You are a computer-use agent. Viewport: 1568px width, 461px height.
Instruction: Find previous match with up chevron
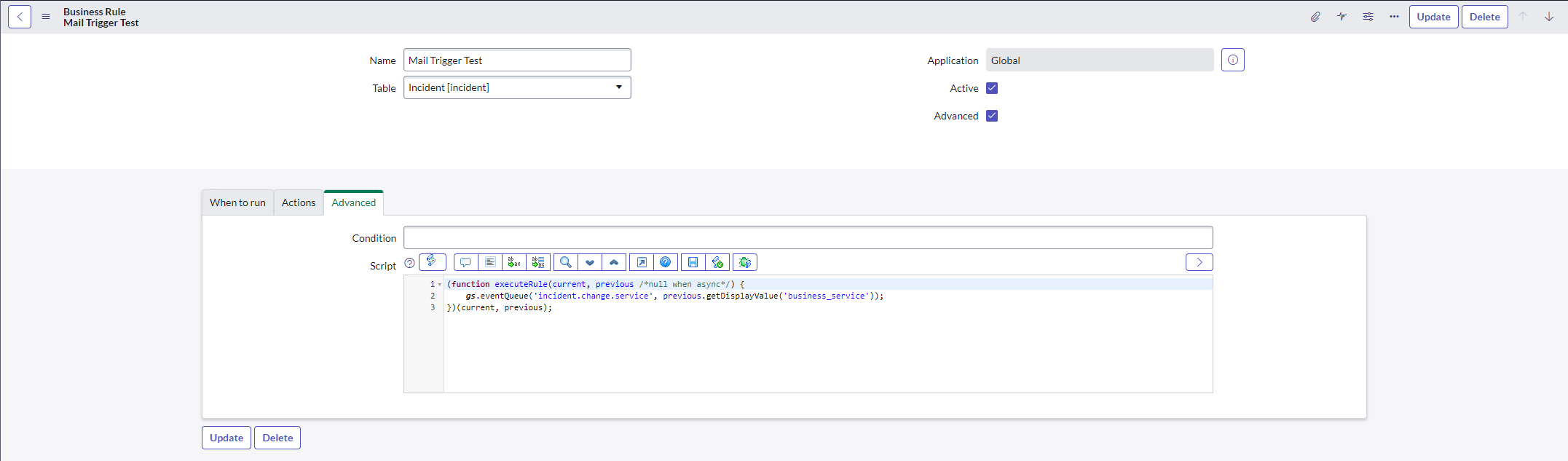pos(614,262)
